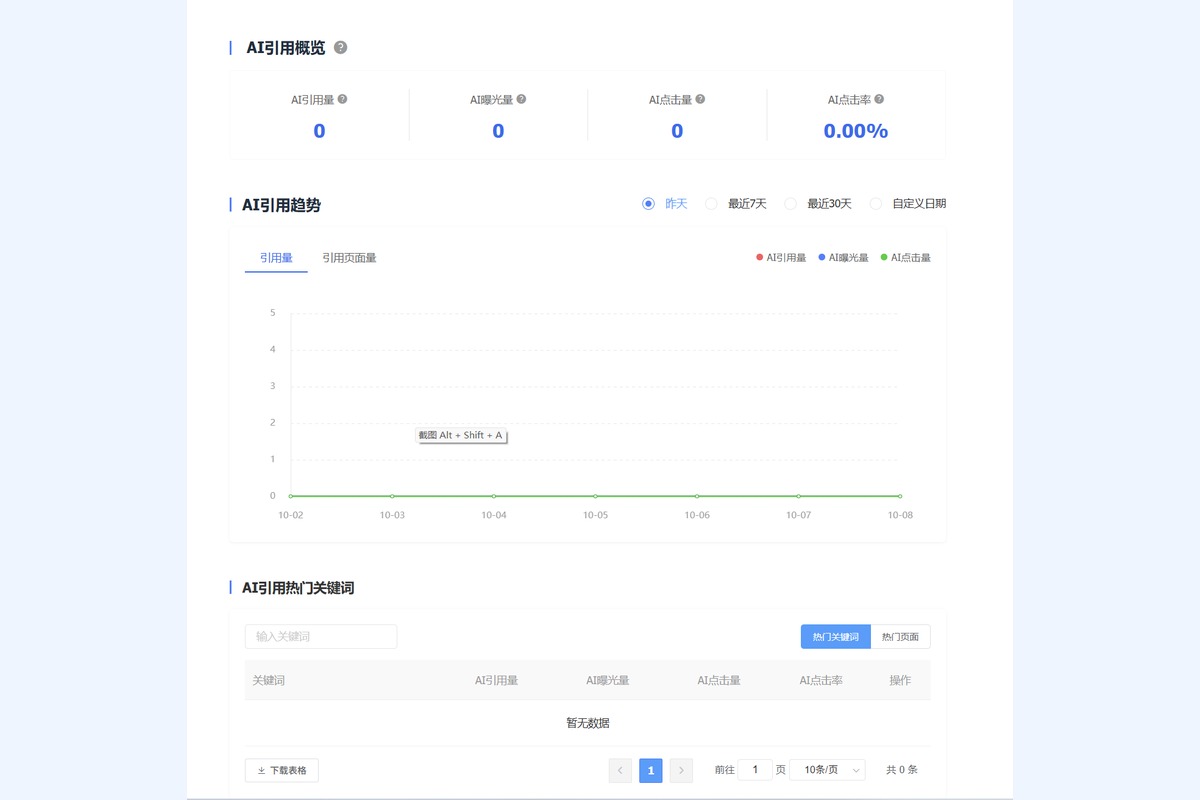
Task: Select page number 1 button
Action: [x=651, y=770]
